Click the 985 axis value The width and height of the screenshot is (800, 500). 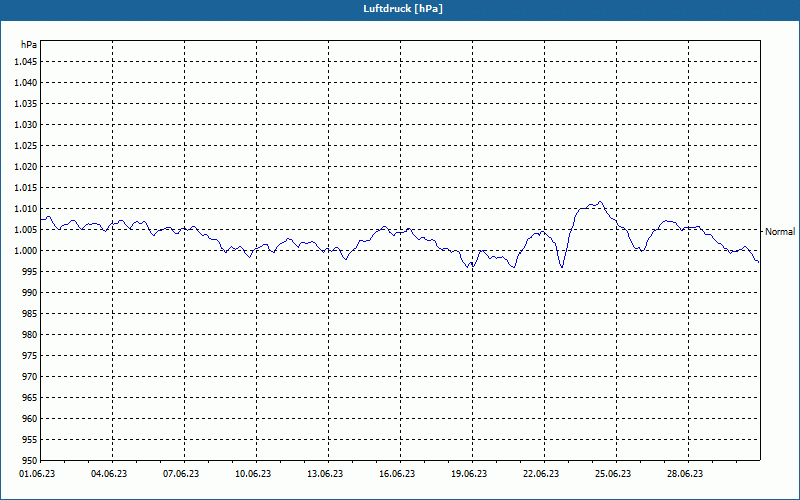coord(30,314)
